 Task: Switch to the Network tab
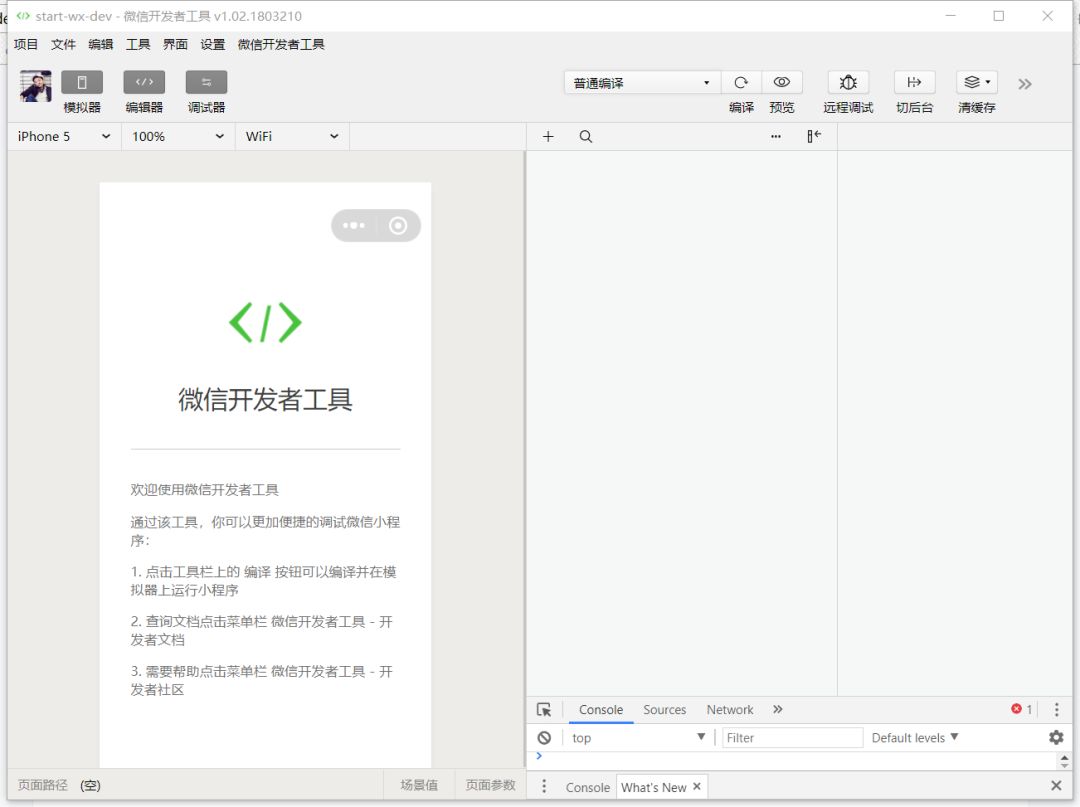pos(729,709)
